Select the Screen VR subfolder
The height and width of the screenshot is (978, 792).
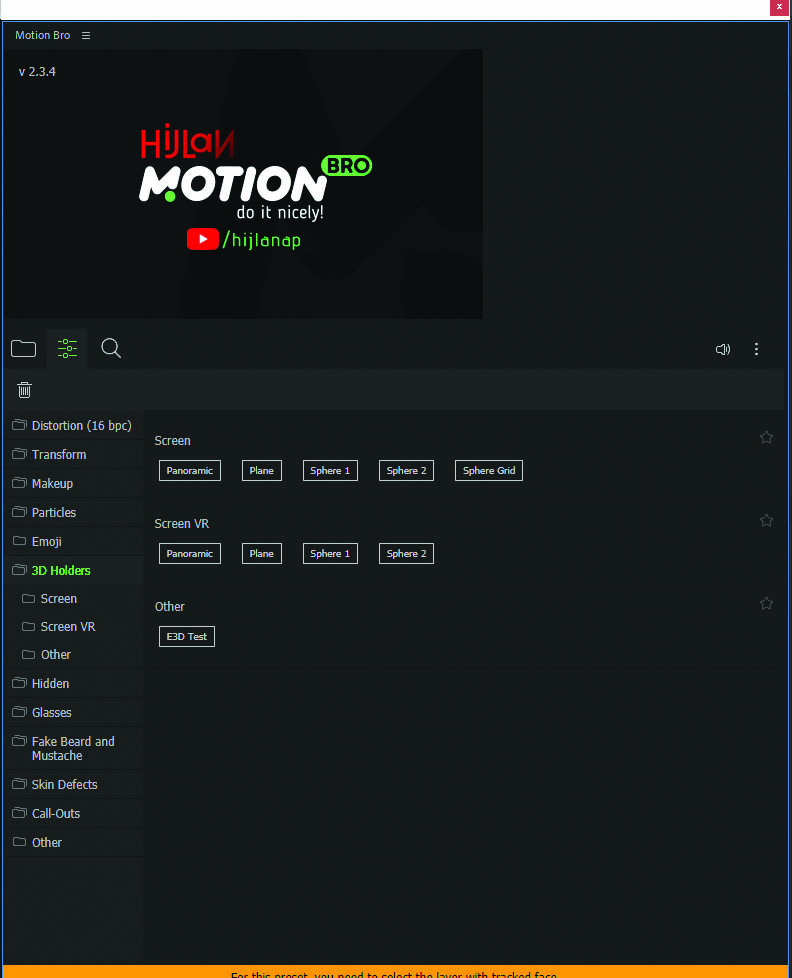73,627
